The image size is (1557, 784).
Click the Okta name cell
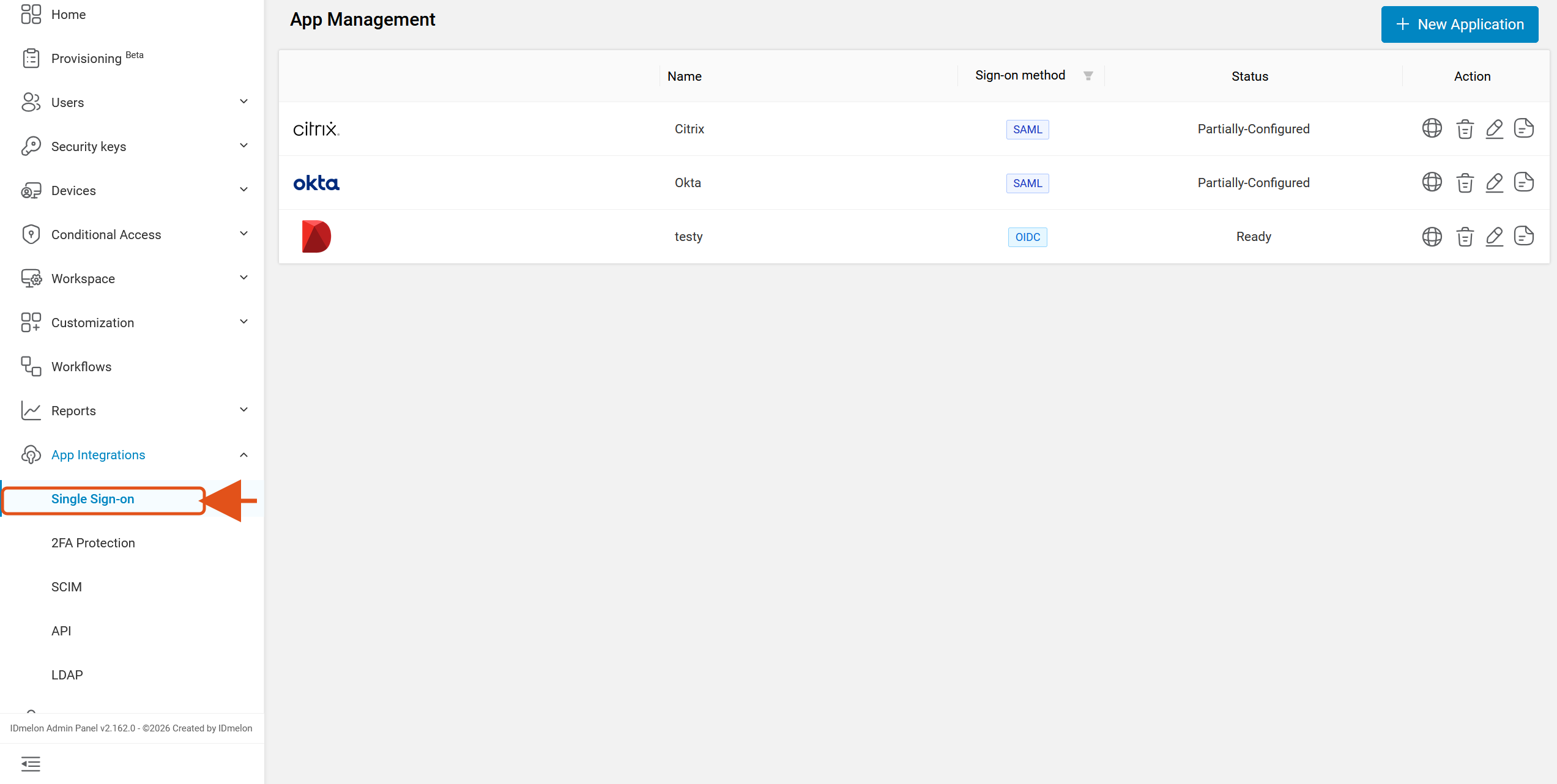tap(688, 183)
